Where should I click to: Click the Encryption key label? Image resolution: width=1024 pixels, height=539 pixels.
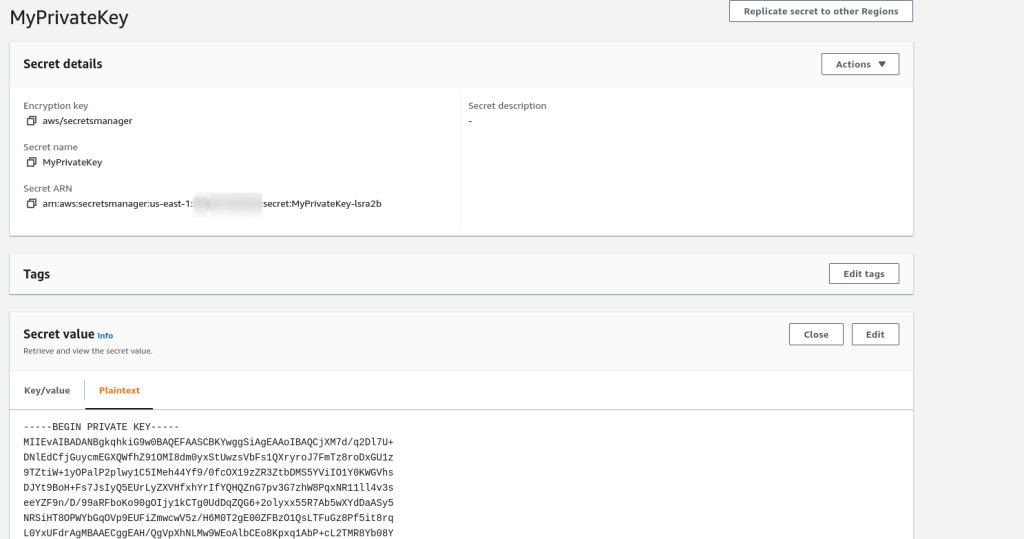pos(56,106)
